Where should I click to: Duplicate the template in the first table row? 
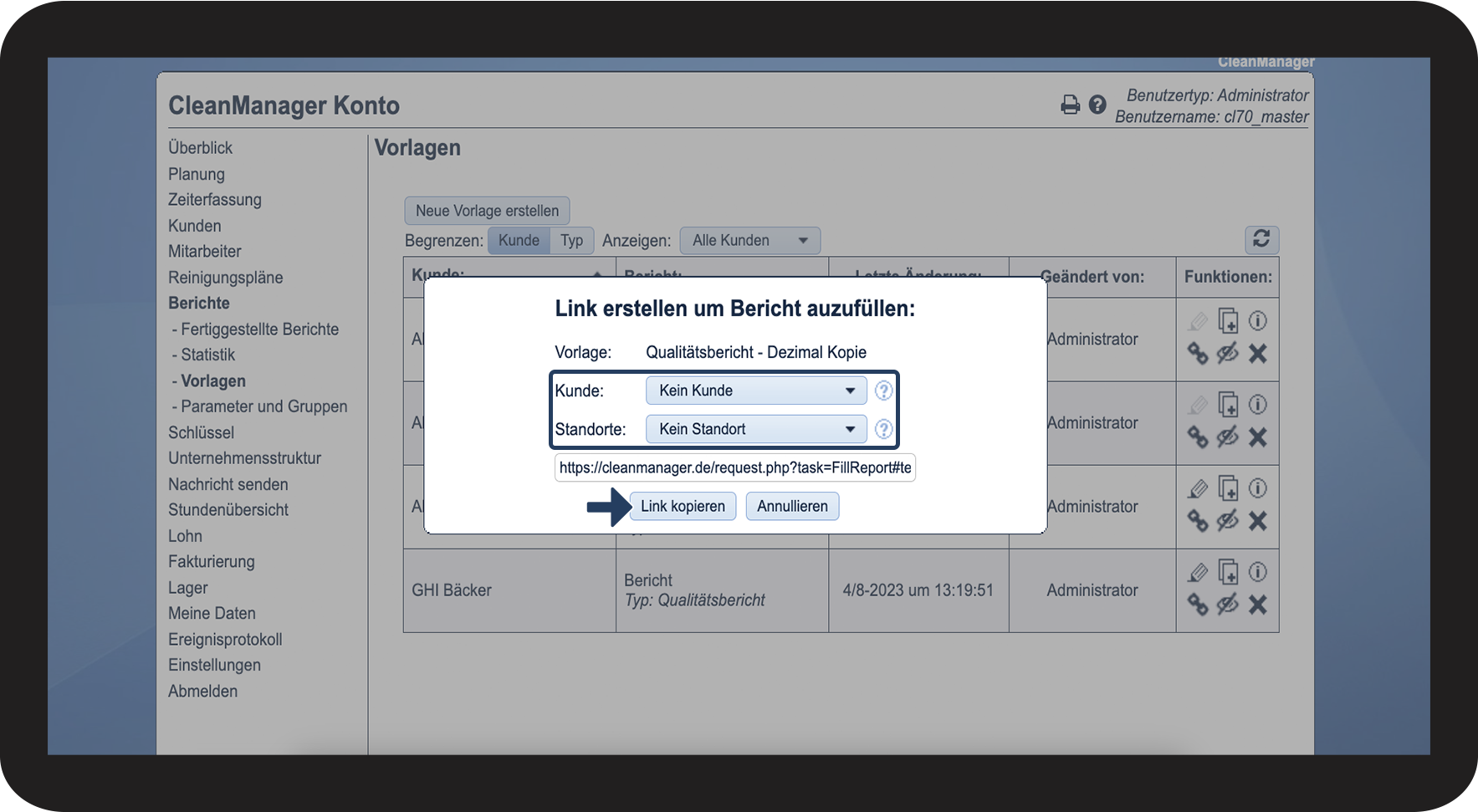point(1228,321)
